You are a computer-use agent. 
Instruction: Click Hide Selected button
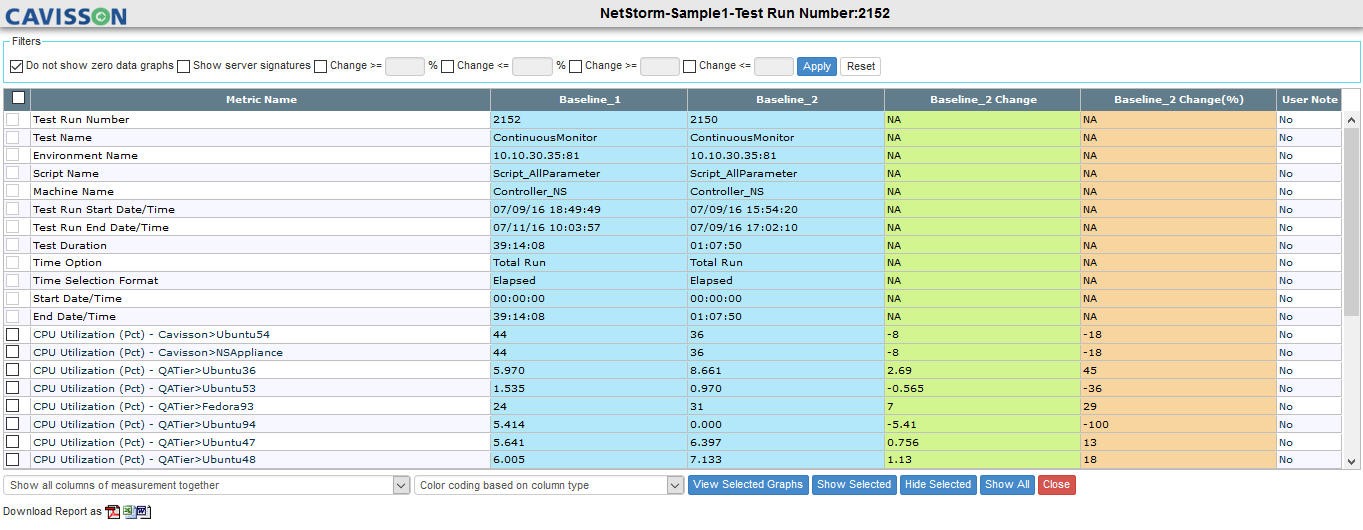point(938,485)
